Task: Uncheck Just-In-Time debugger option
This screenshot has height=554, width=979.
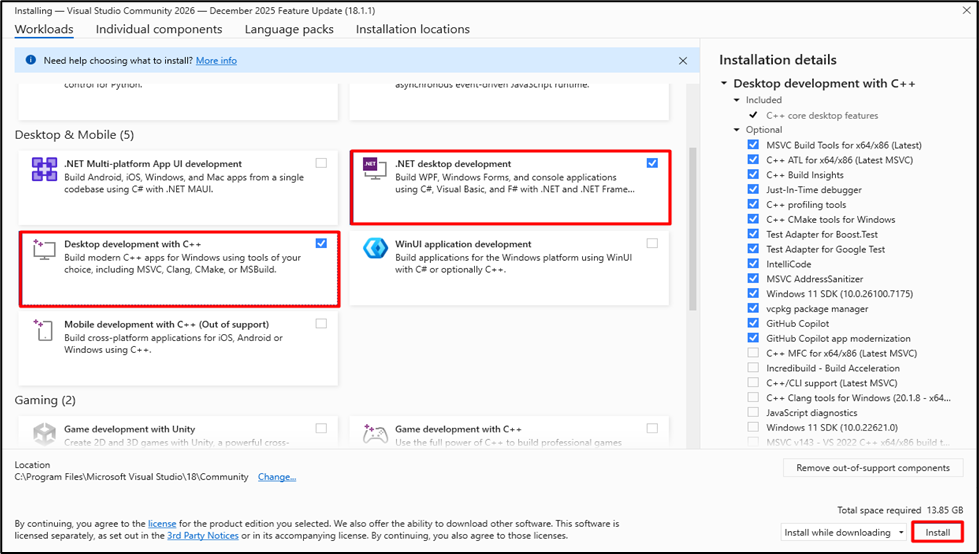Action: coord(753,189)
